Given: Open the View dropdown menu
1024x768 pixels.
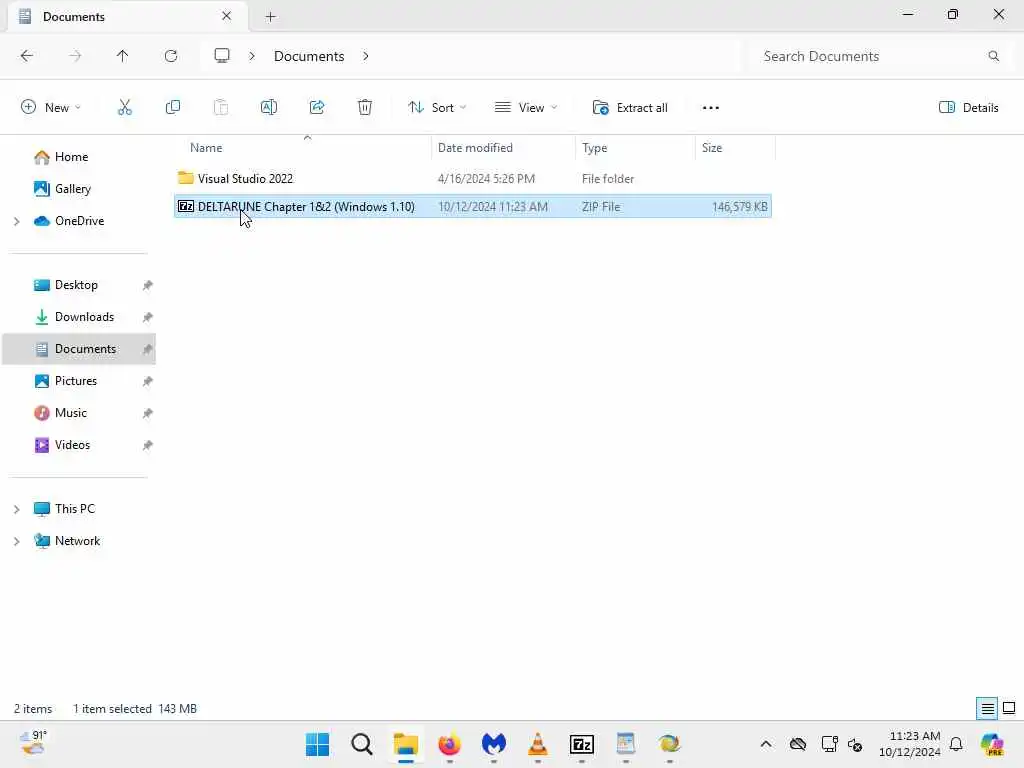Looking at the screenshot, I should coord(526,108).
